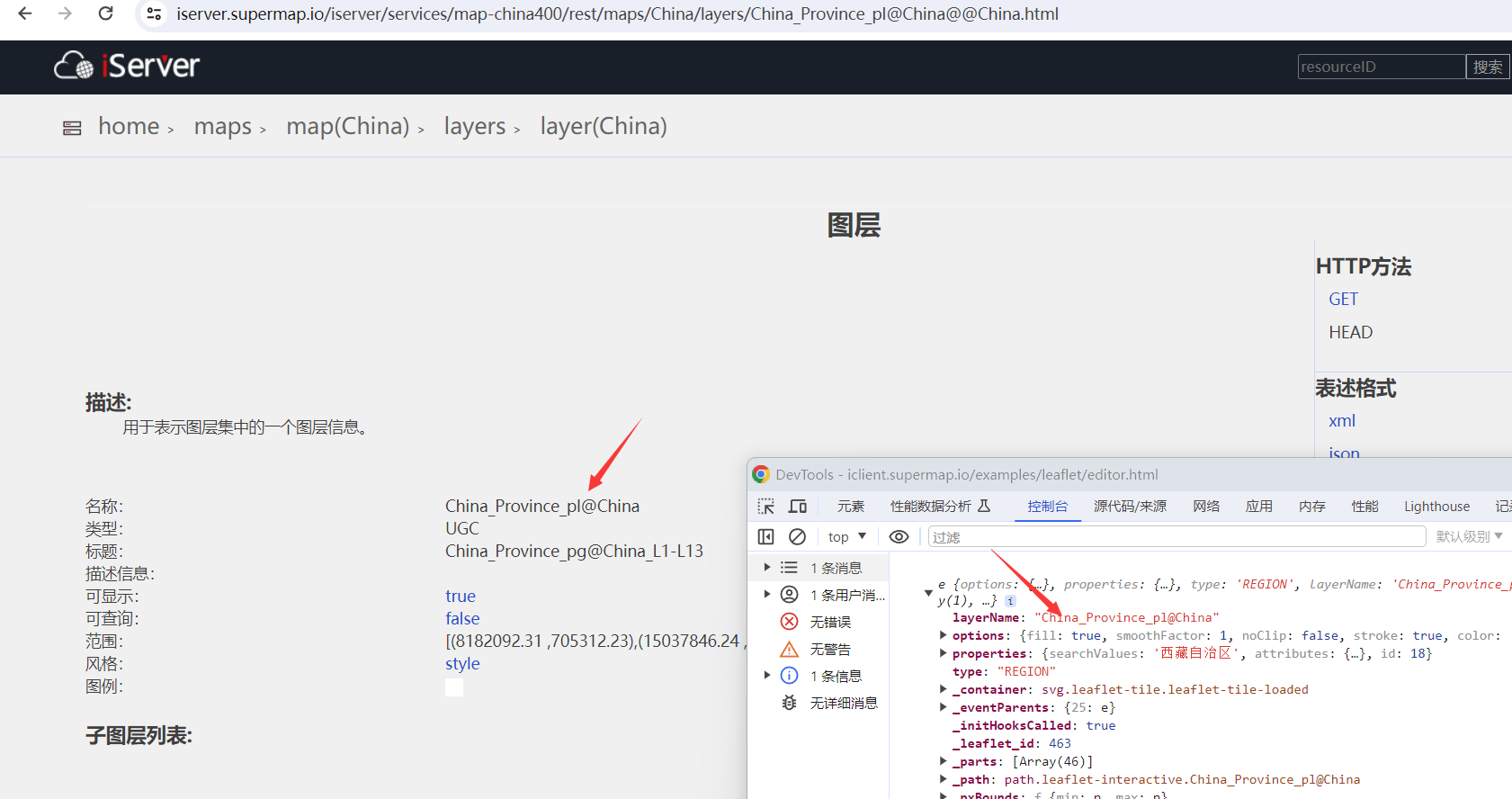Click the China_Province_pg@China_L1-L13 title value
1512x799 pixels.
pos(574,551)
